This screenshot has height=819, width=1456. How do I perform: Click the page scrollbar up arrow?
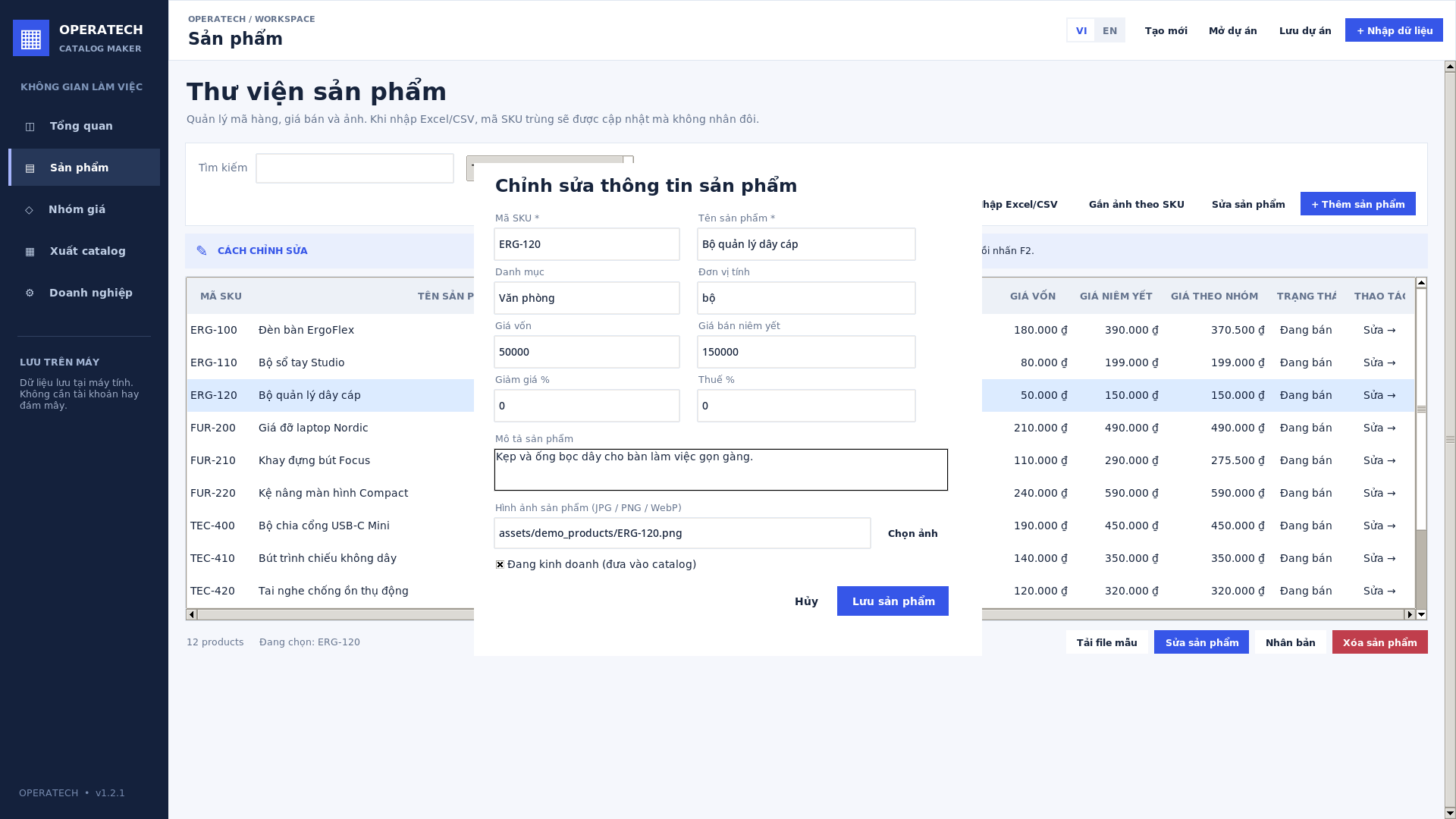click(1450, 67)
